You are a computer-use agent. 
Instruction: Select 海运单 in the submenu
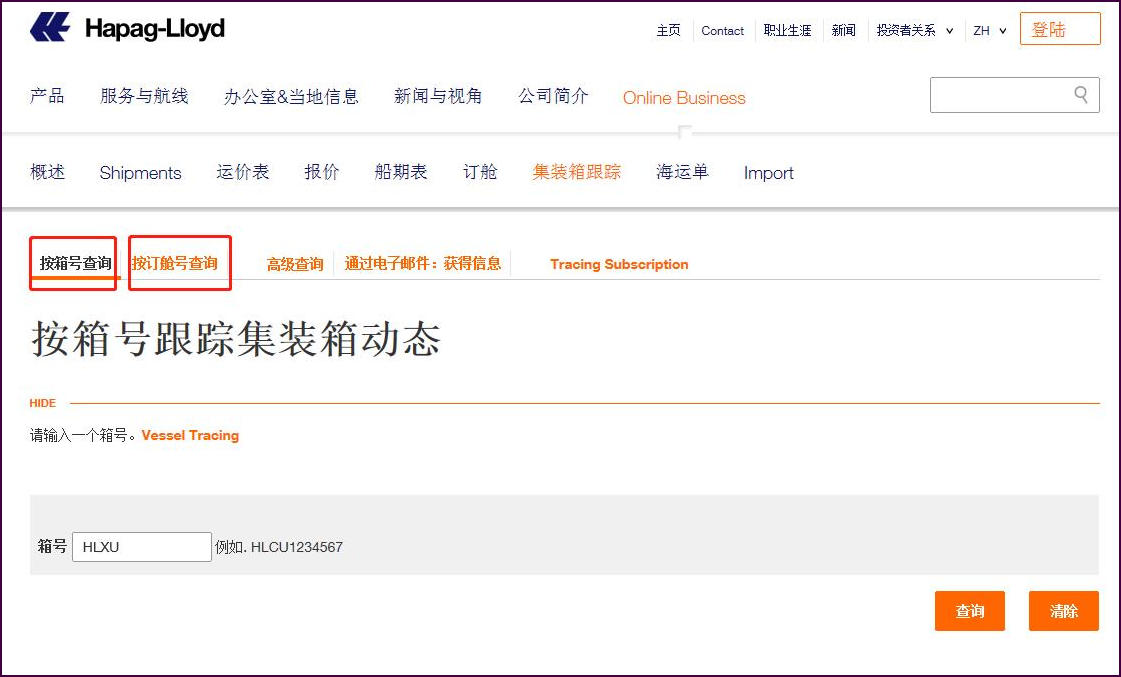(x=682, y=172)
